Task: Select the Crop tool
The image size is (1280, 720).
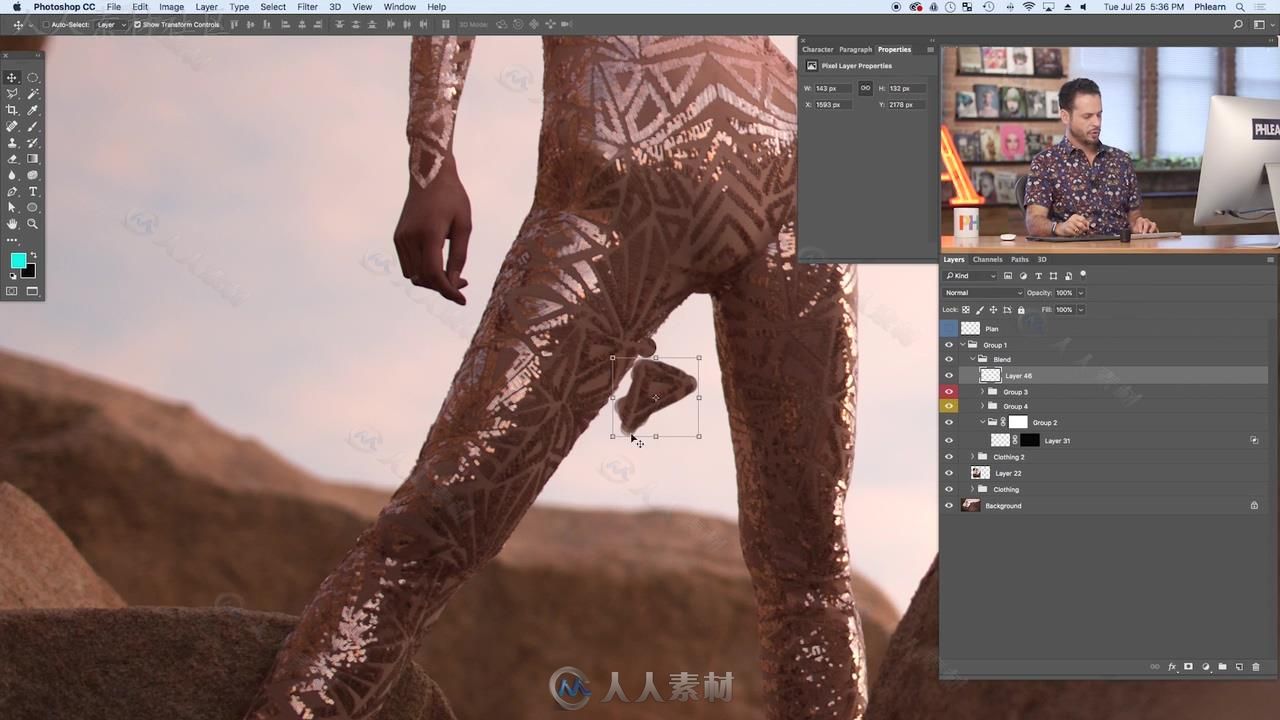Action: (x=12, y=110)
